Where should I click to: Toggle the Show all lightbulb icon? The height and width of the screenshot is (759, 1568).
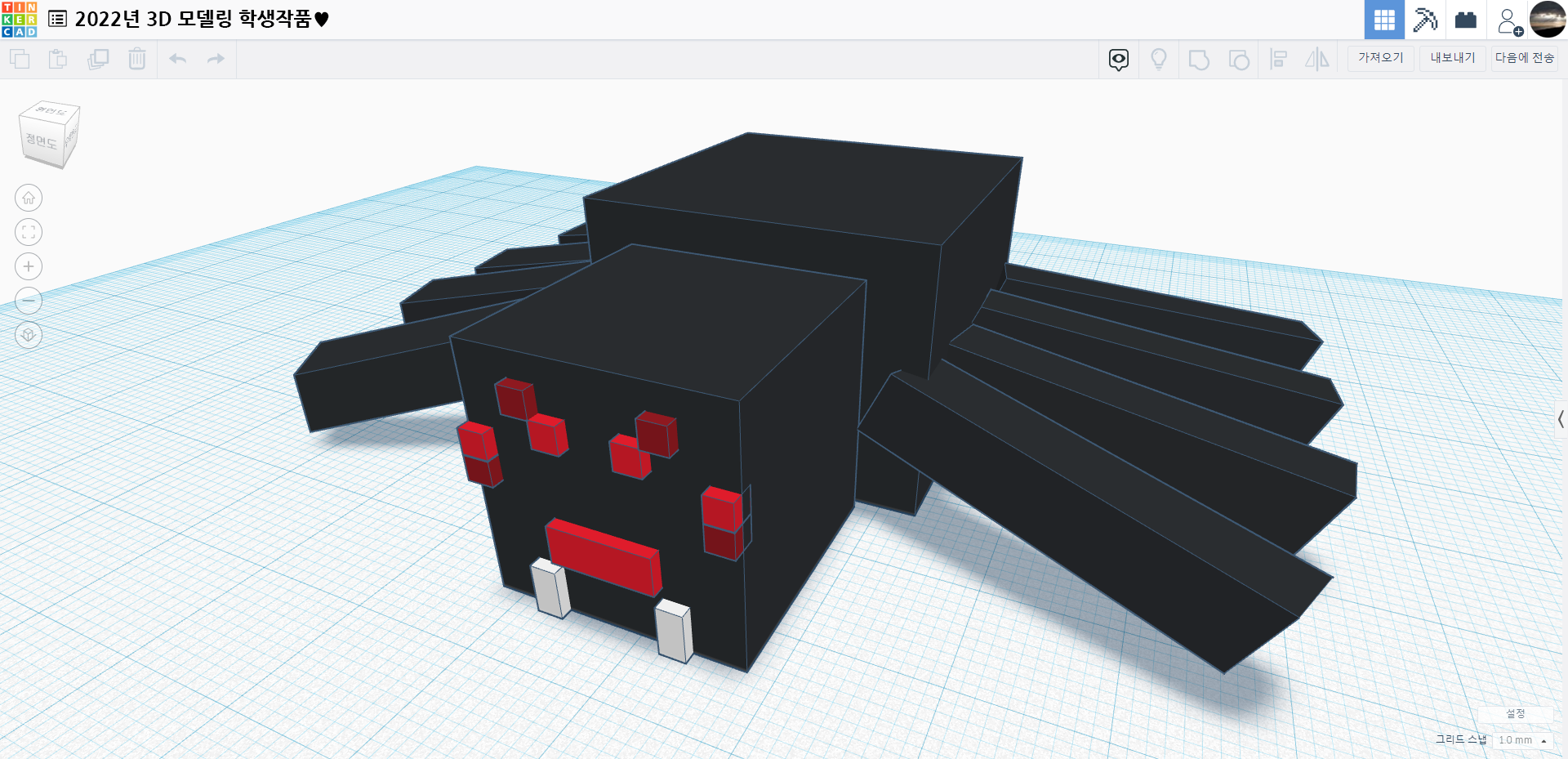click(1158, 59)
